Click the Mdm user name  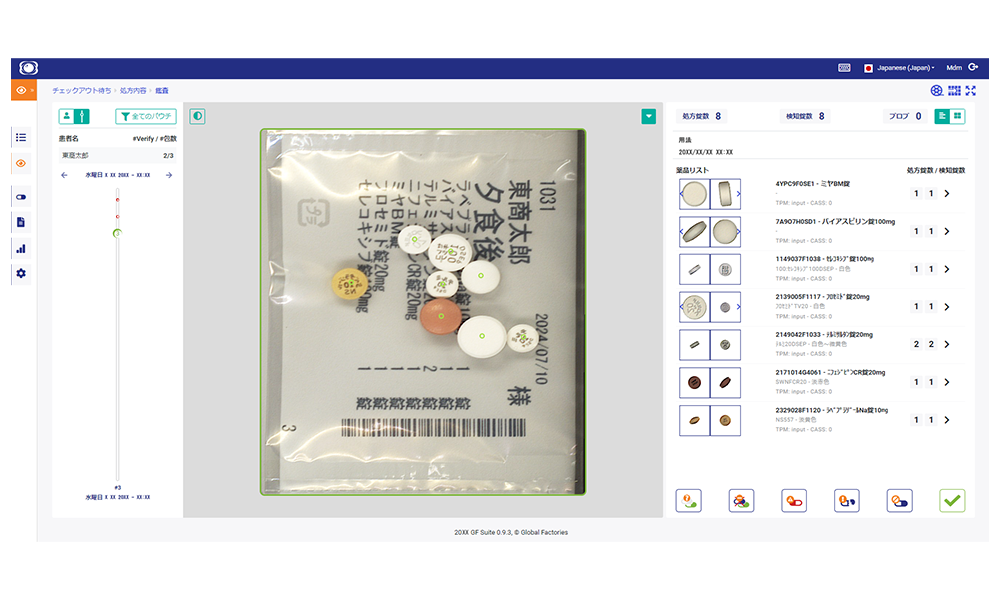coord(953,68)
